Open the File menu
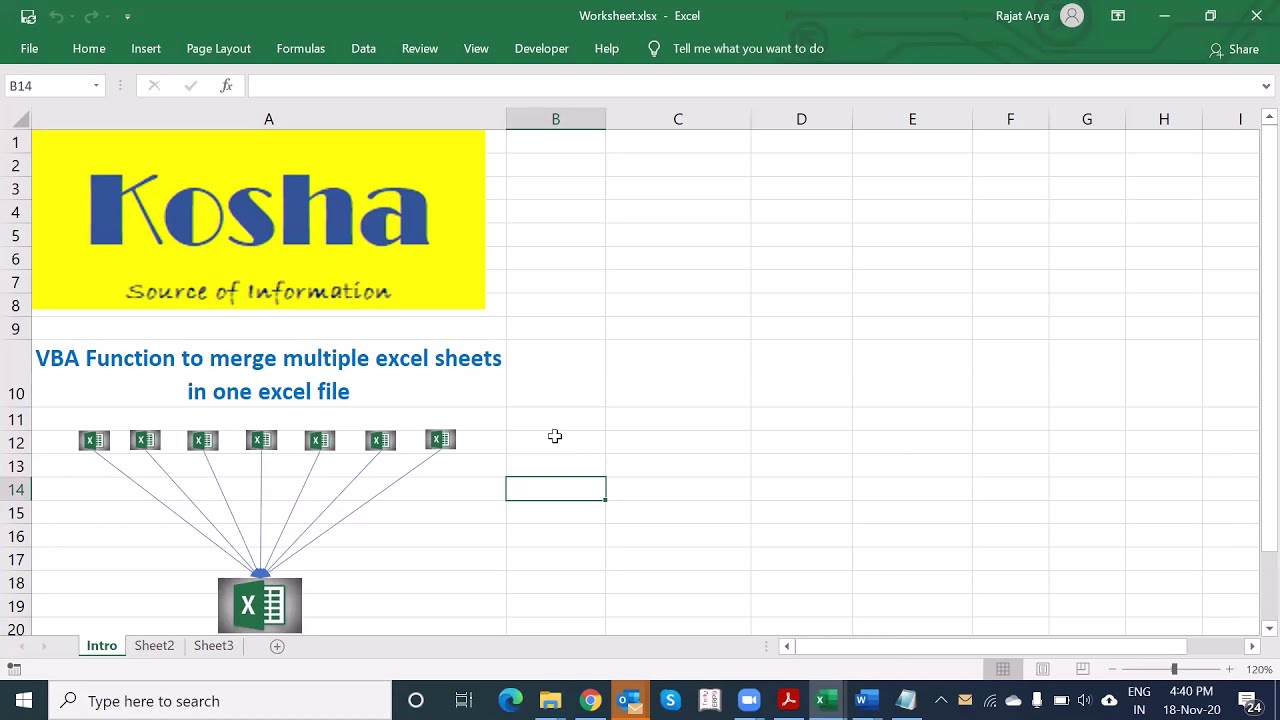 (x=29, y=48)
